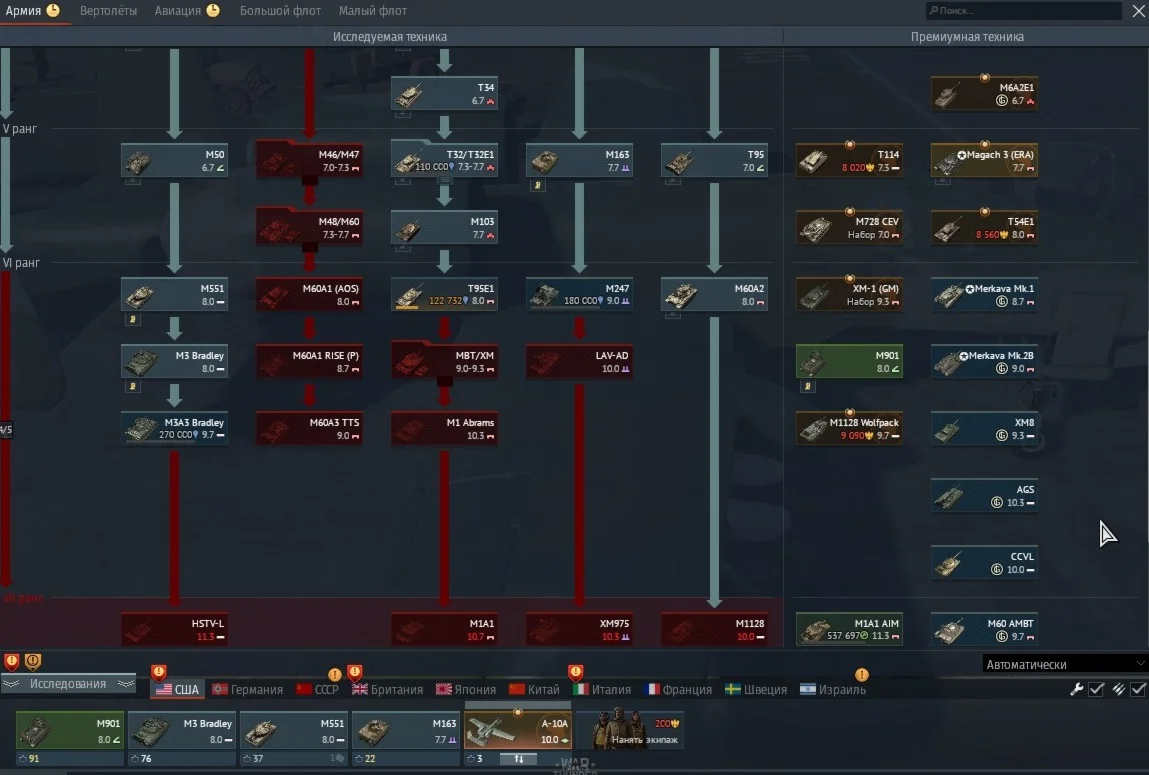Select M901 crew slot in lineup
1149x775 pixels.
click(x=70, y=730)
